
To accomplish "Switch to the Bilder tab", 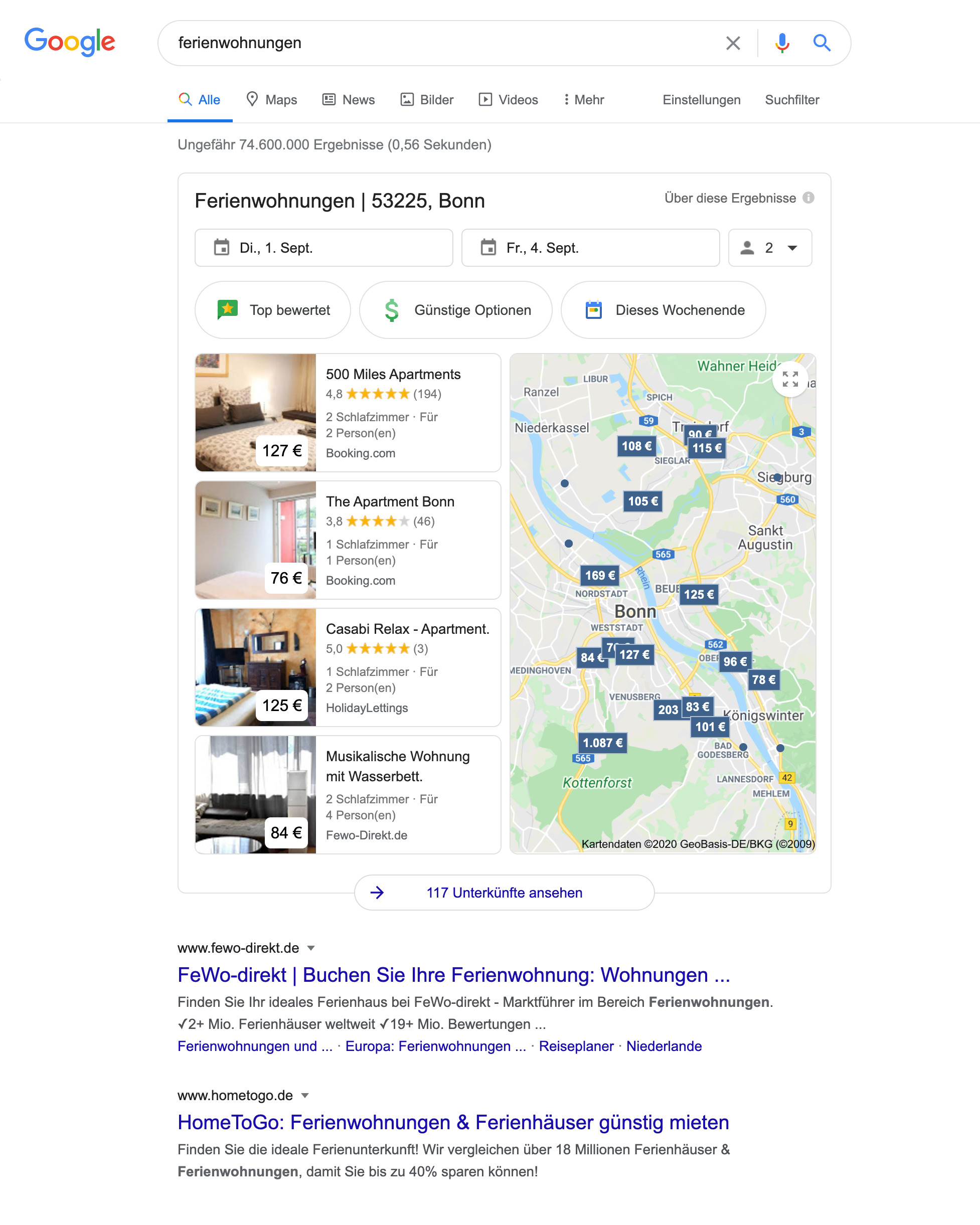I will tap(427, 100).
